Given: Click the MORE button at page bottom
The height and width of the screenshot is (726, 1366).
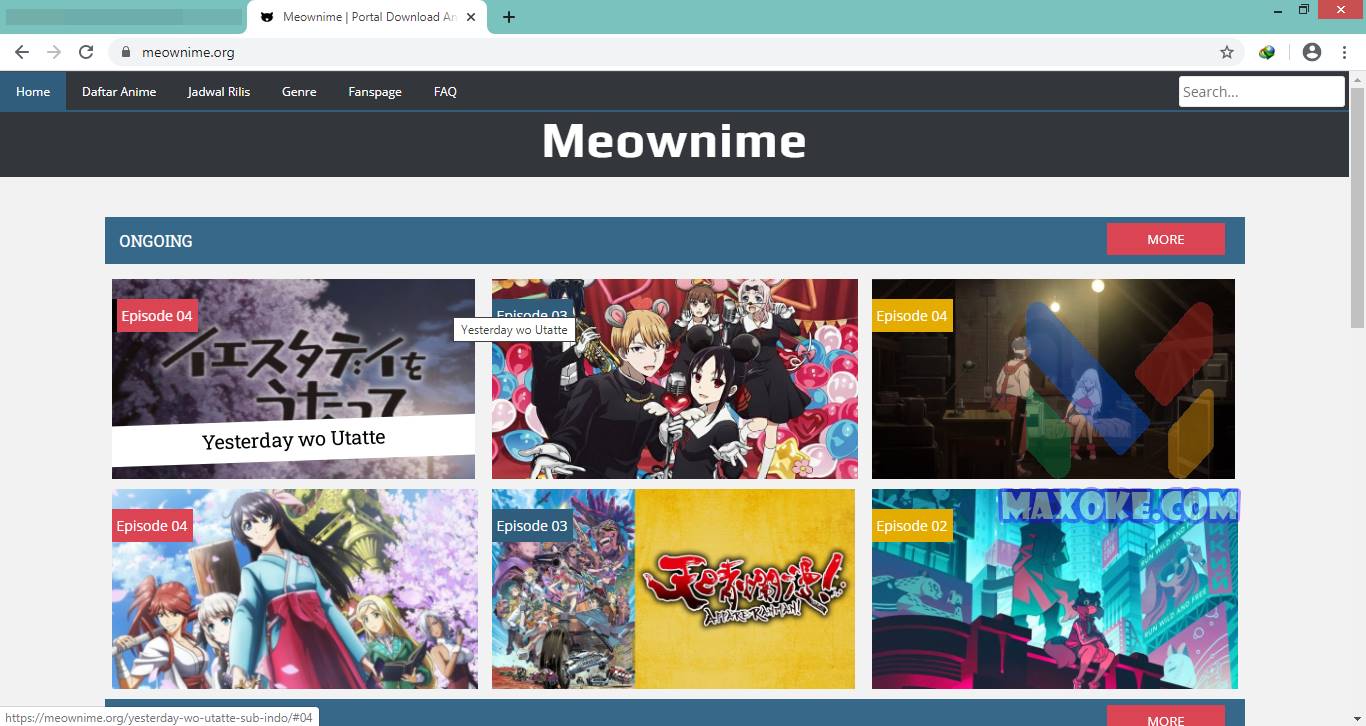Looking at the screenshot, I should pyautogui.click(x=1166, y=716).
